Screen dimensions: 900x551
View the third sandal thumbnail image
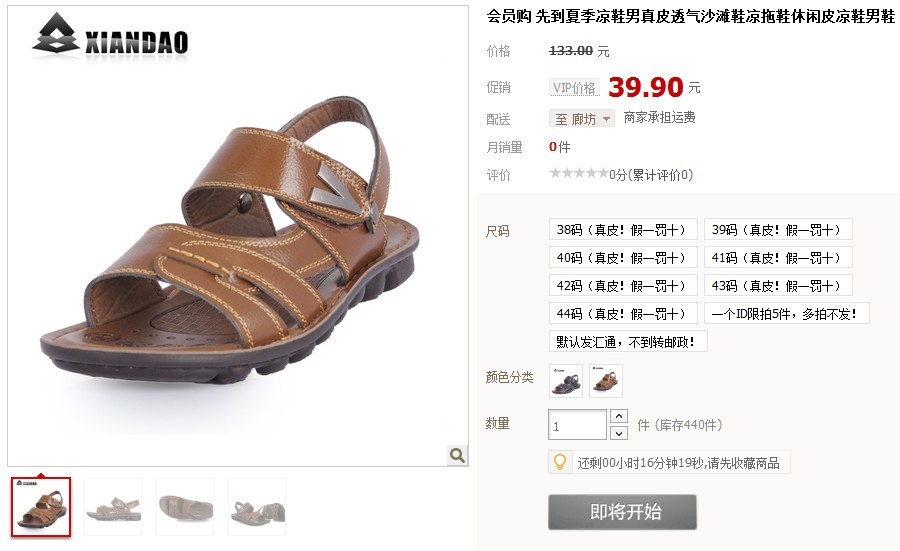coord(185,507)
